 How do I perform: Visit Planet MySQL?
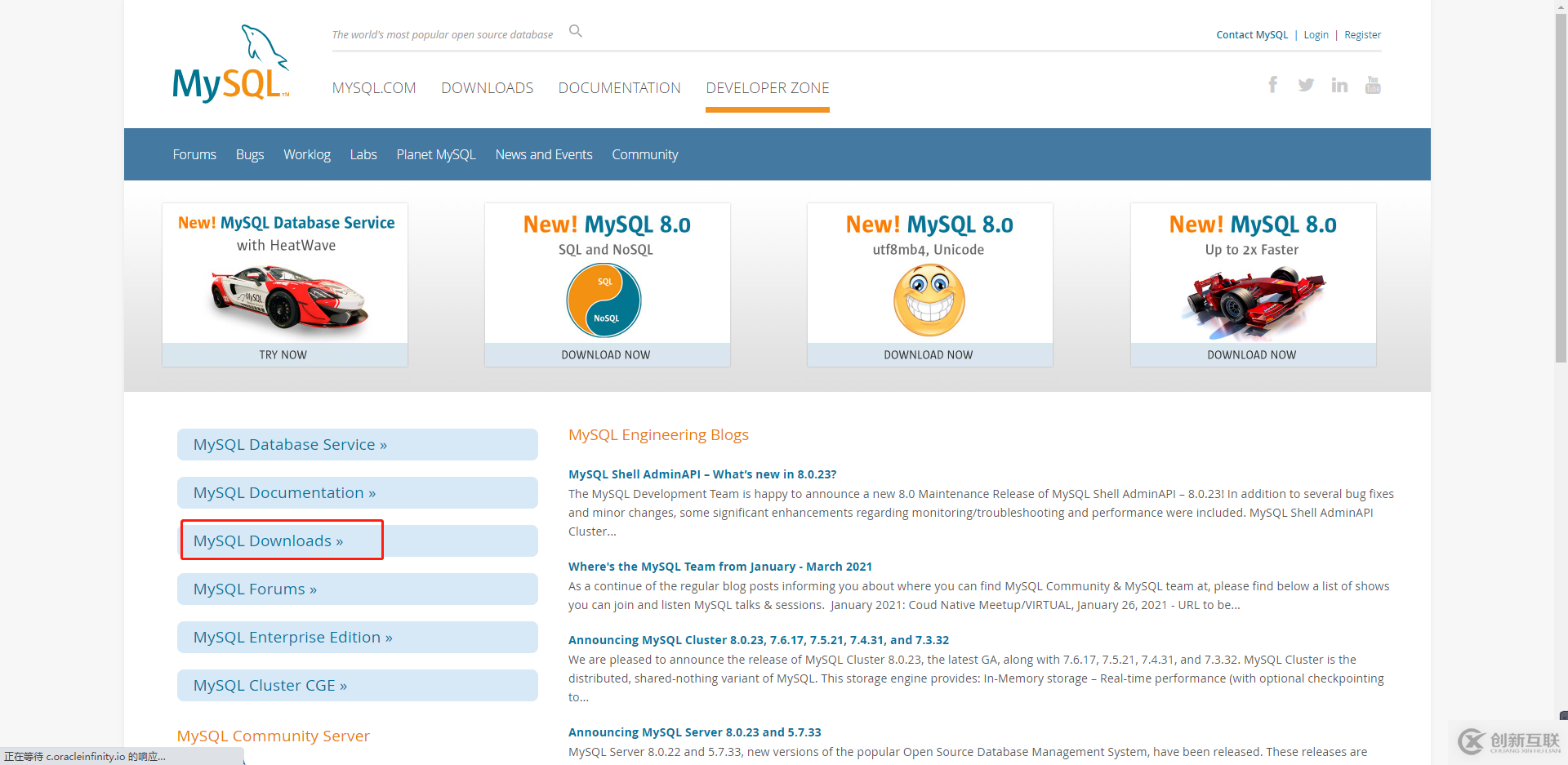click(436, 154)
